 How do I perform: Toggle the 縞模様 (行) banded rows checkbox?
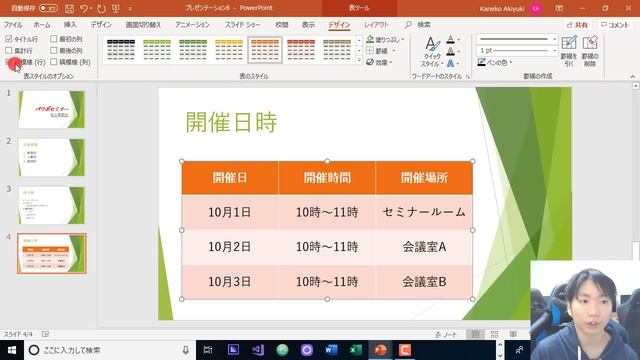[x=9, y=62]
